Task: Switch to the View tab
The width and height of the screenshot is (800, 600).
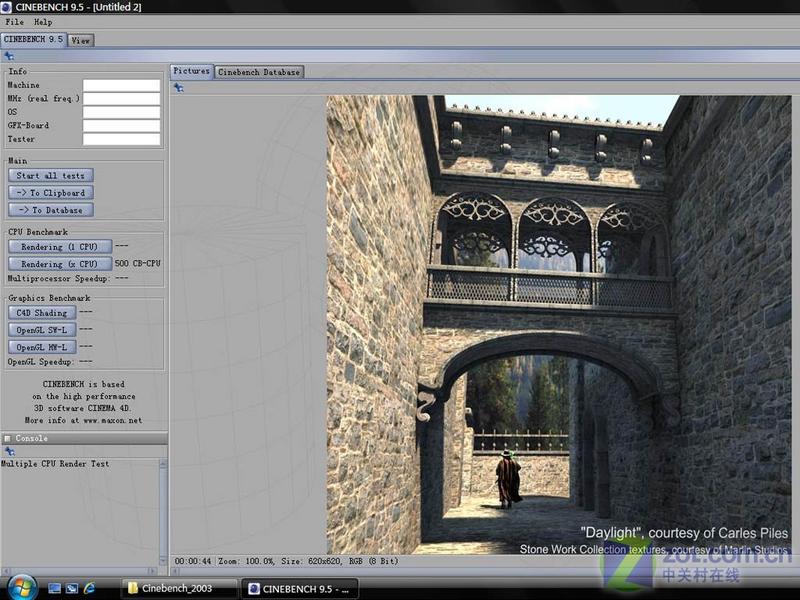Action: point(81,40)
